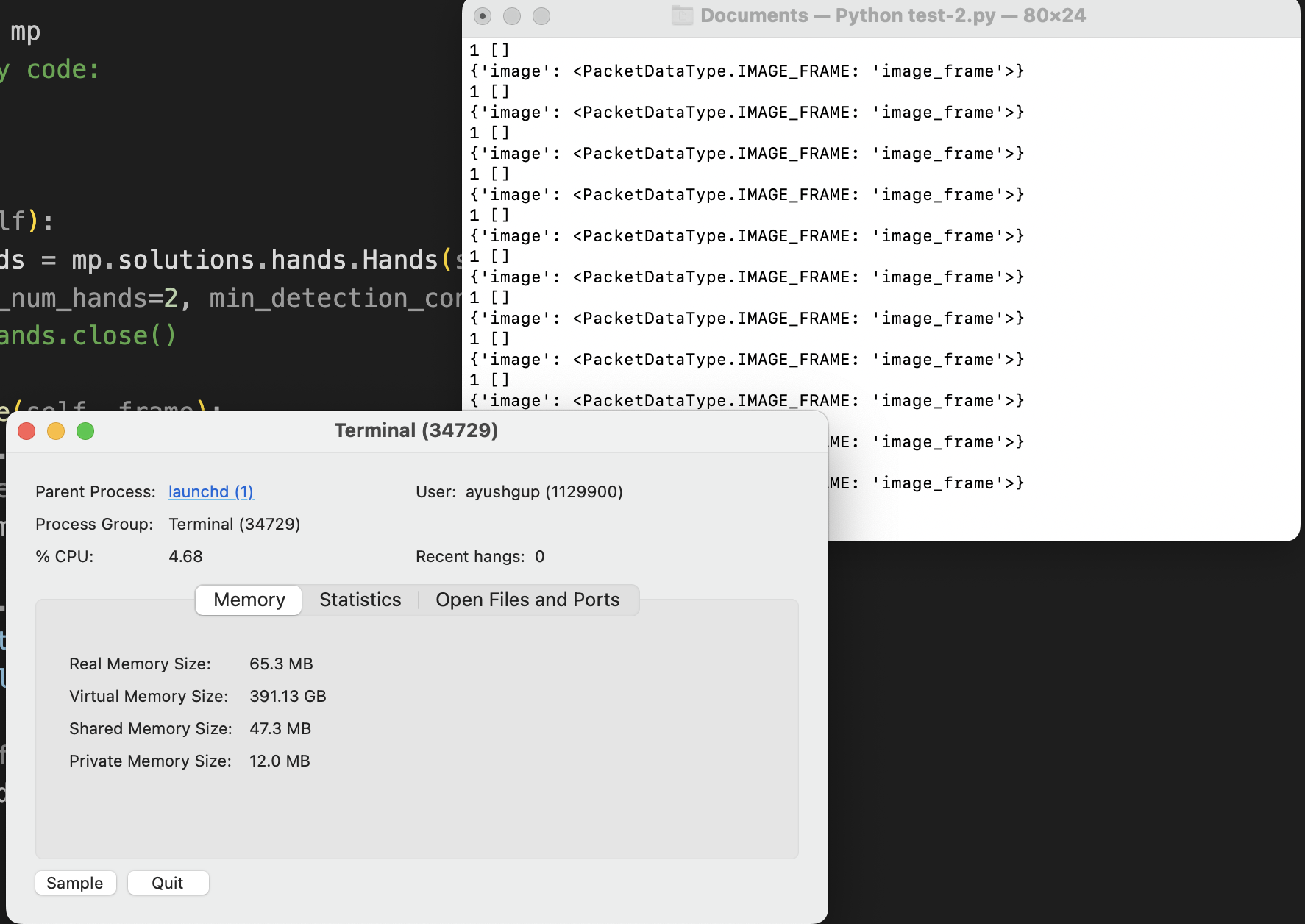This screenshot has width=1305, height=924.
Task: Click the yellow minimize button of the inspector window
Action: pos(56,431)
